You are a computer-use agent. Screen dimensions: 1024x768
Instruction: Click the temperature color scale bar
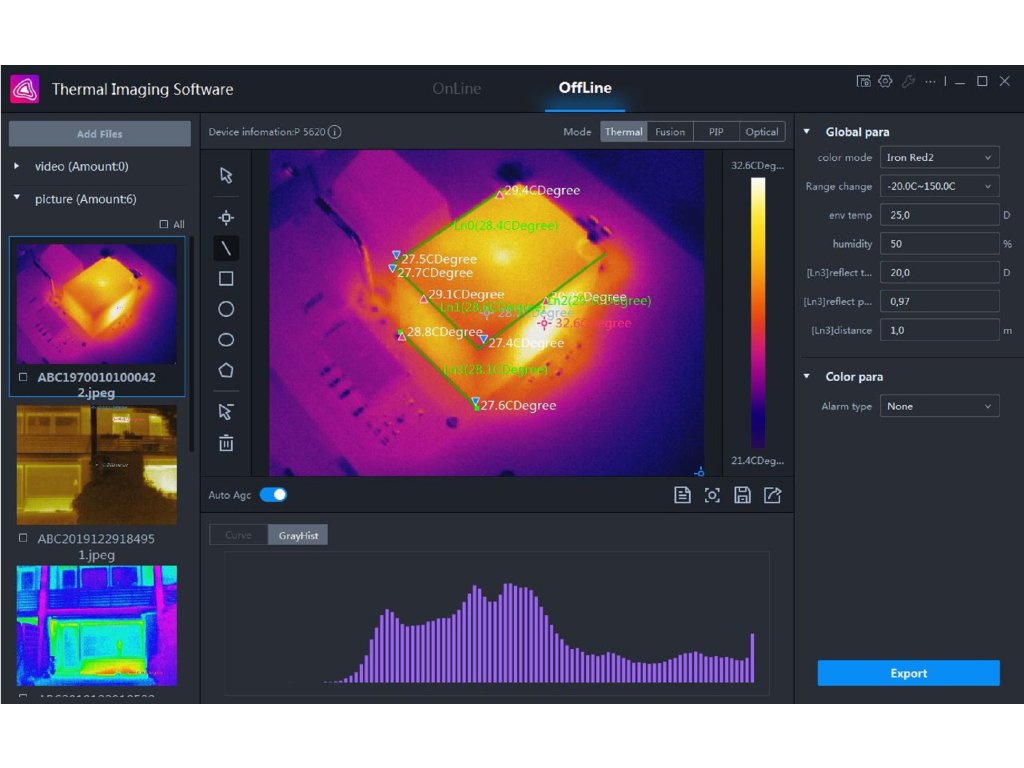click(x=758, y=312)
